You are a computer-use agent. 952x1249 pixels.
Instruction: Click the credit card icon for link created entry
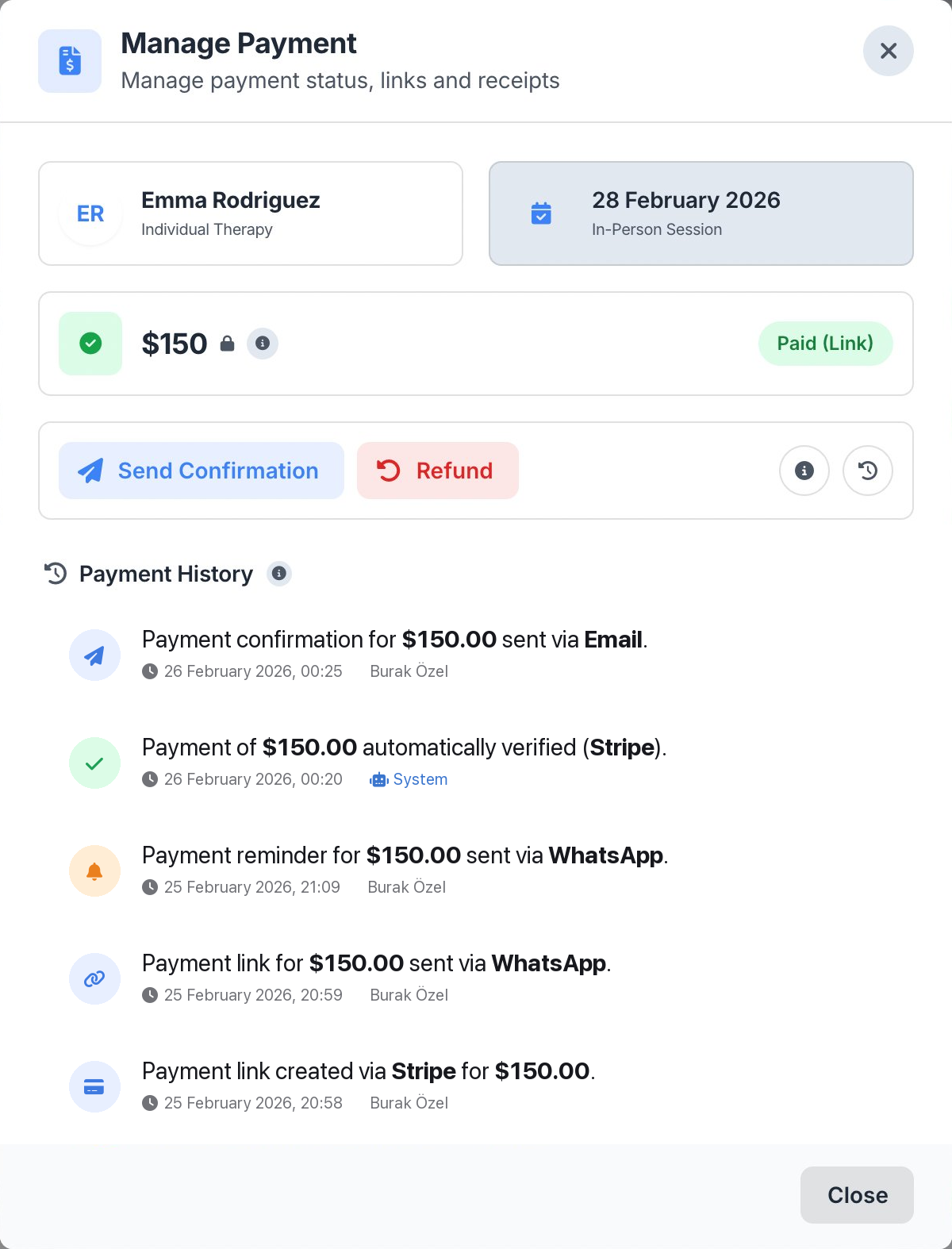point(94,1087)
